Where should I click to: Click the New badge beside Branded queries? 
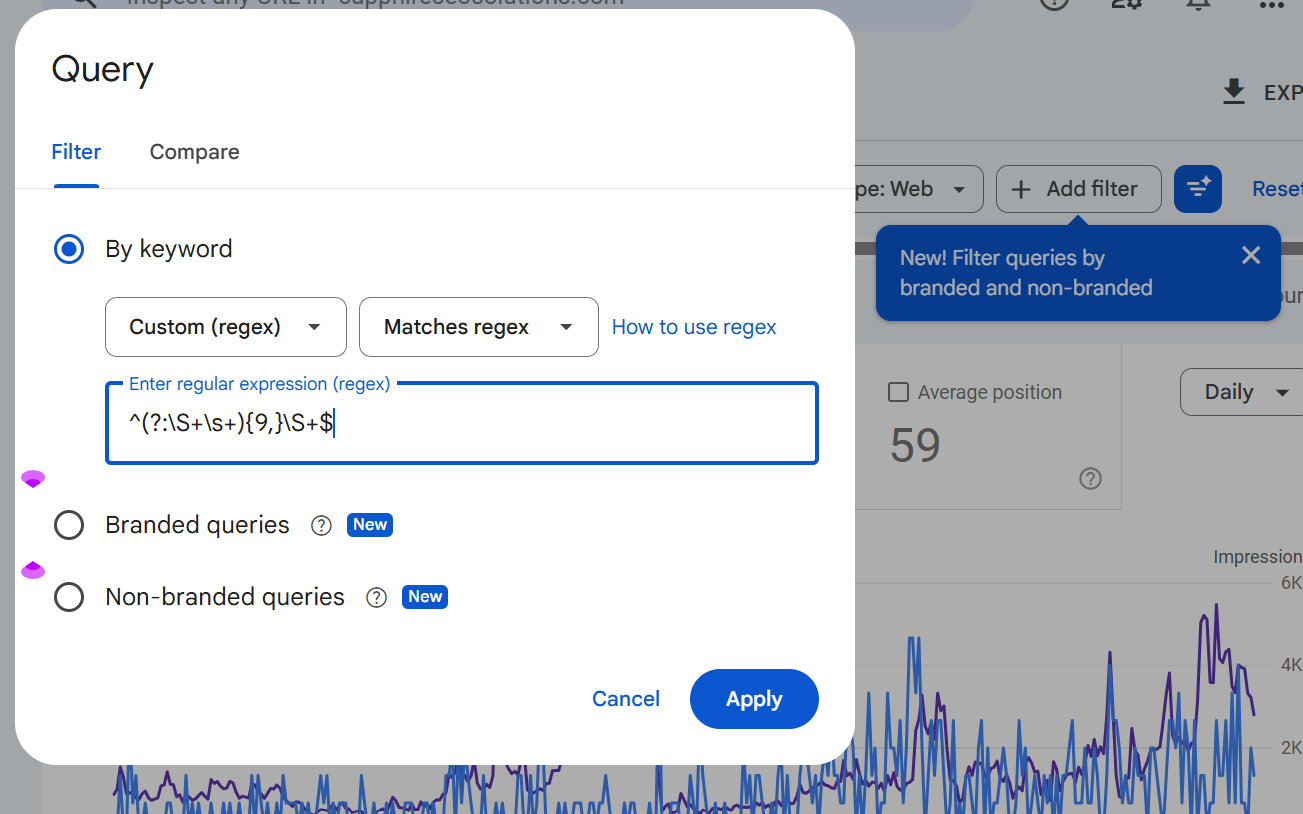[370, 525]
